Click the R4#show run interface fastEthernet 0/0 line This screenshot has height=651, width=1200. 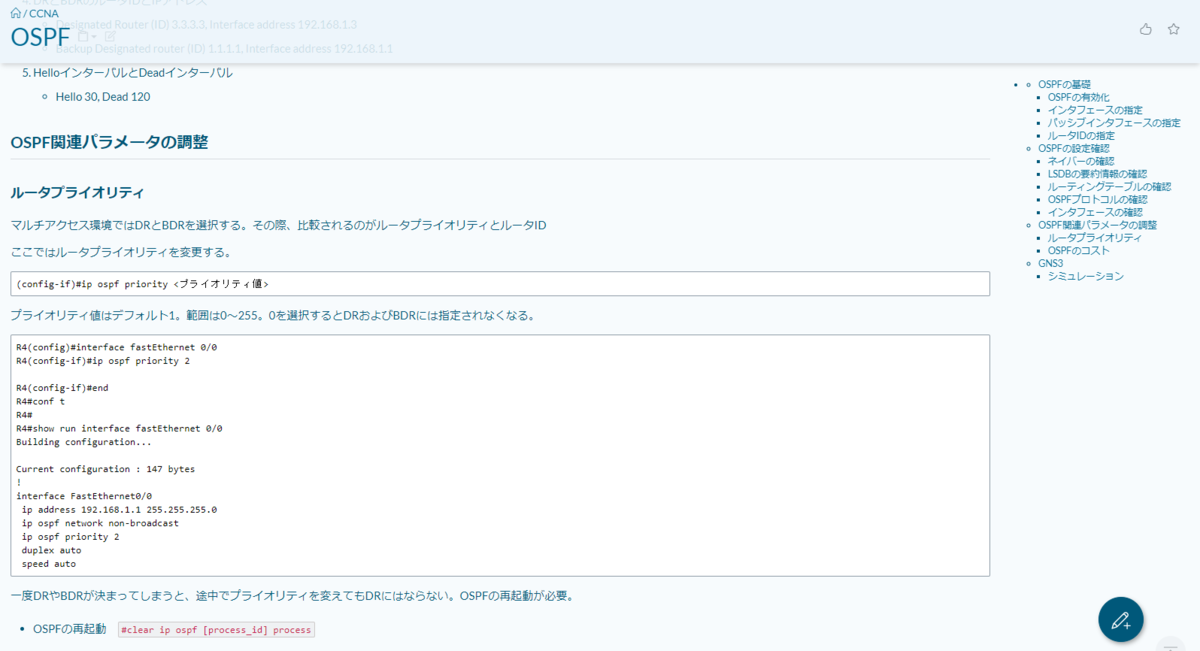pos(119,428)
